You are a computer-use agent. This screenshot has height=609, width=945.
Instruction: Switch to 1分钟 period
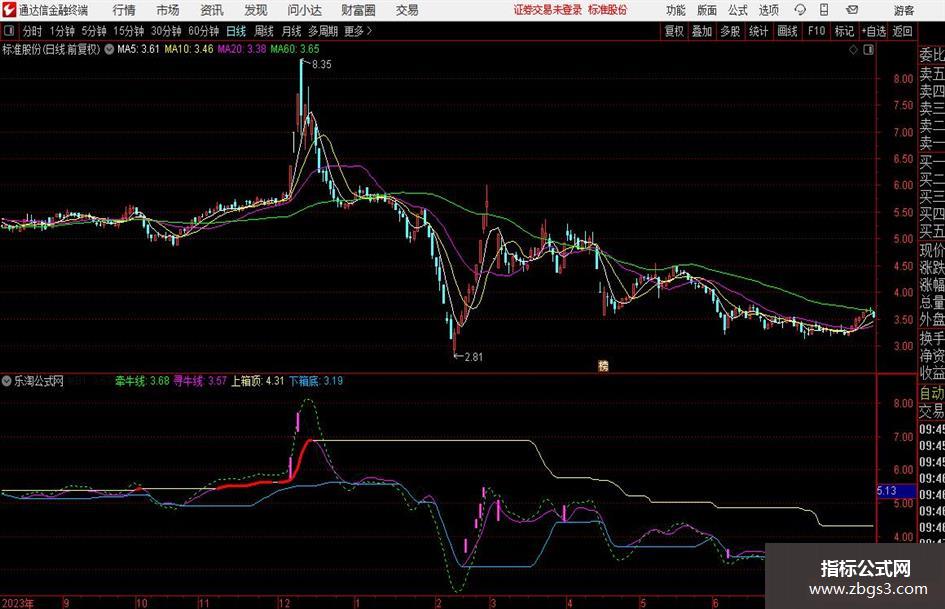[62, 31]
